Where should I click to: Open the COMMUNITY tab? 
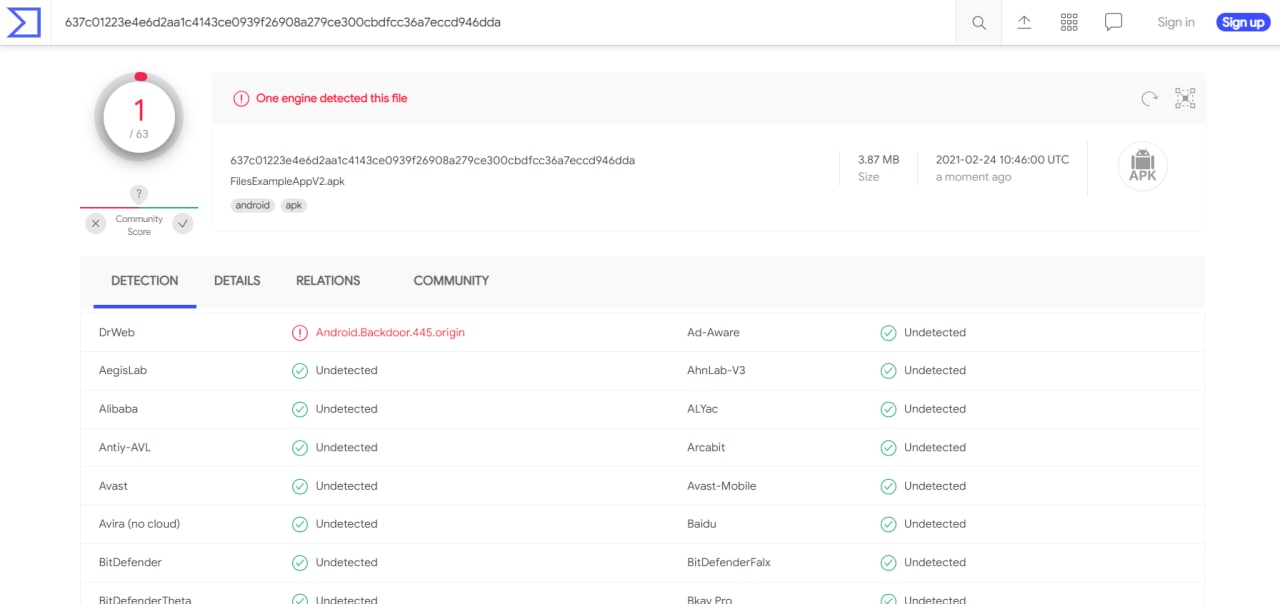point(451,281)
